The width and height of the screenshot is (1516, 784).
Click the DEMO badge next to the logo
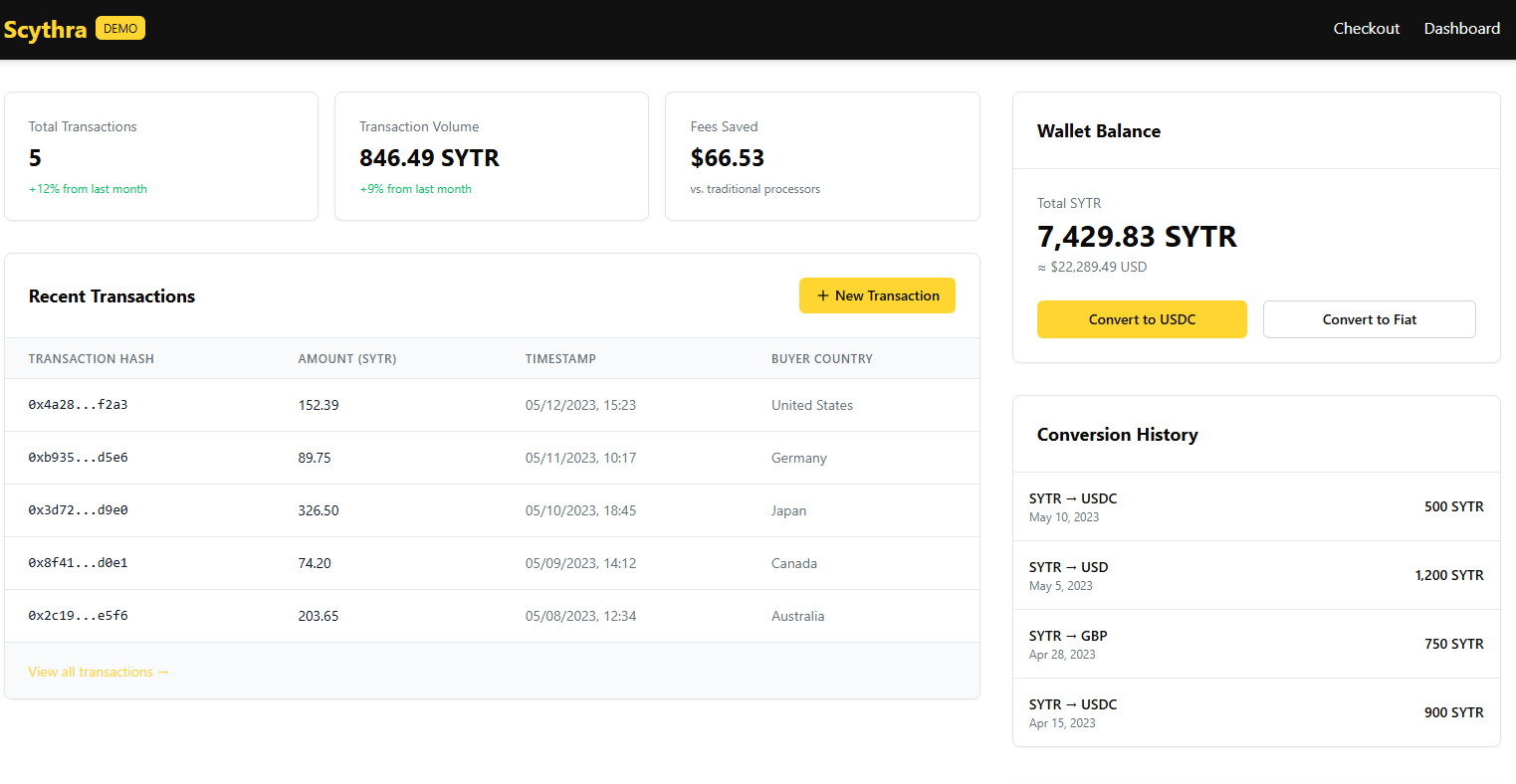click(119, 28)
